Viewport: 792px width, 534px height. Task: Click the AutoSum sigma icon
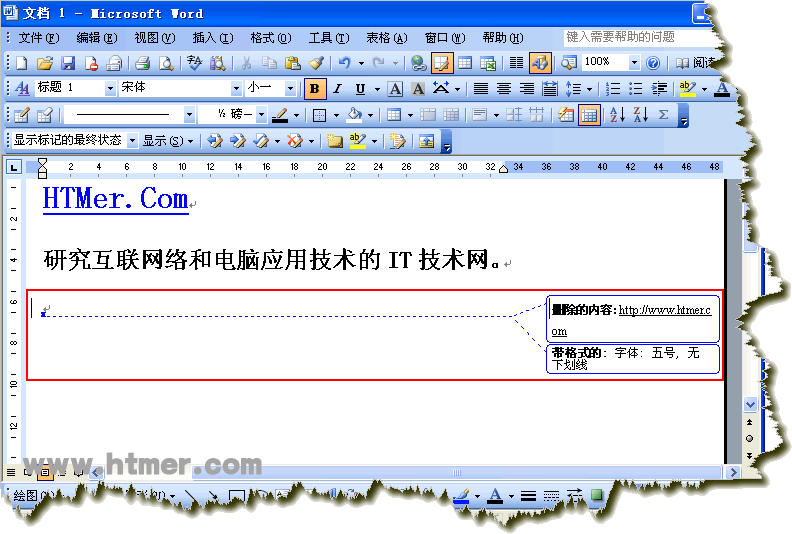click(663, 115)
